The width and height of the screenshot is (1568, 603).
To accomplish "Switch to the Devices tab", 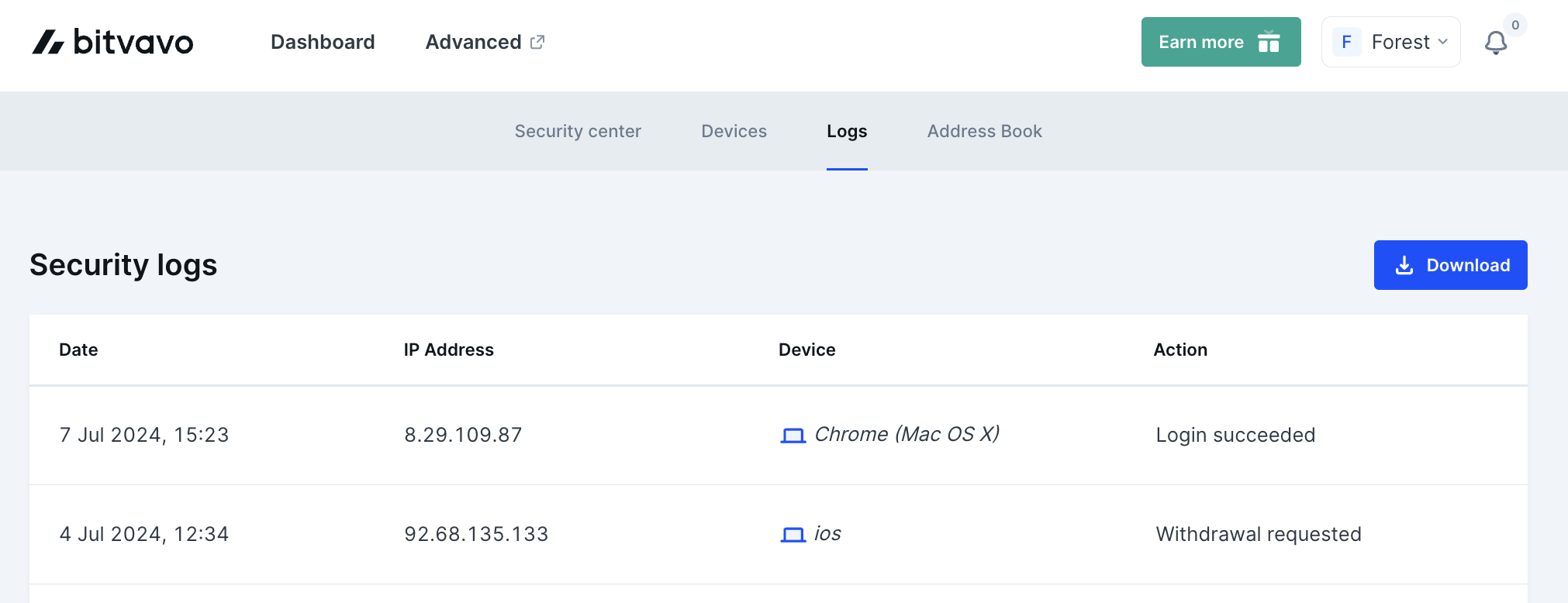I will (734, 132).
